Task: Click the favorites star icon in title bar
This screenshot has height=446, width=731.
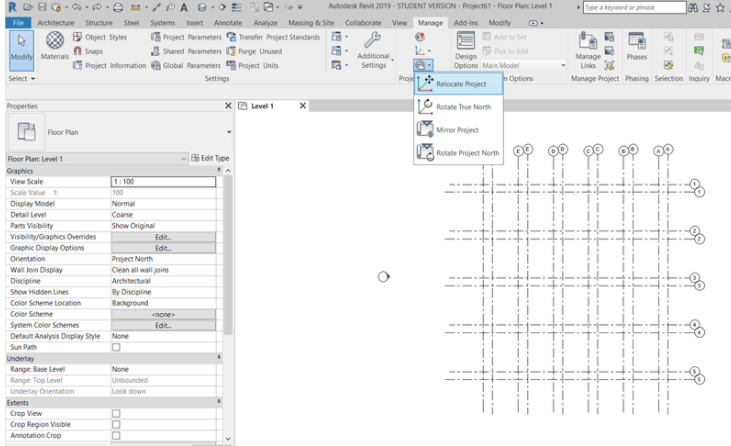Action: click(x=720, y=7)
